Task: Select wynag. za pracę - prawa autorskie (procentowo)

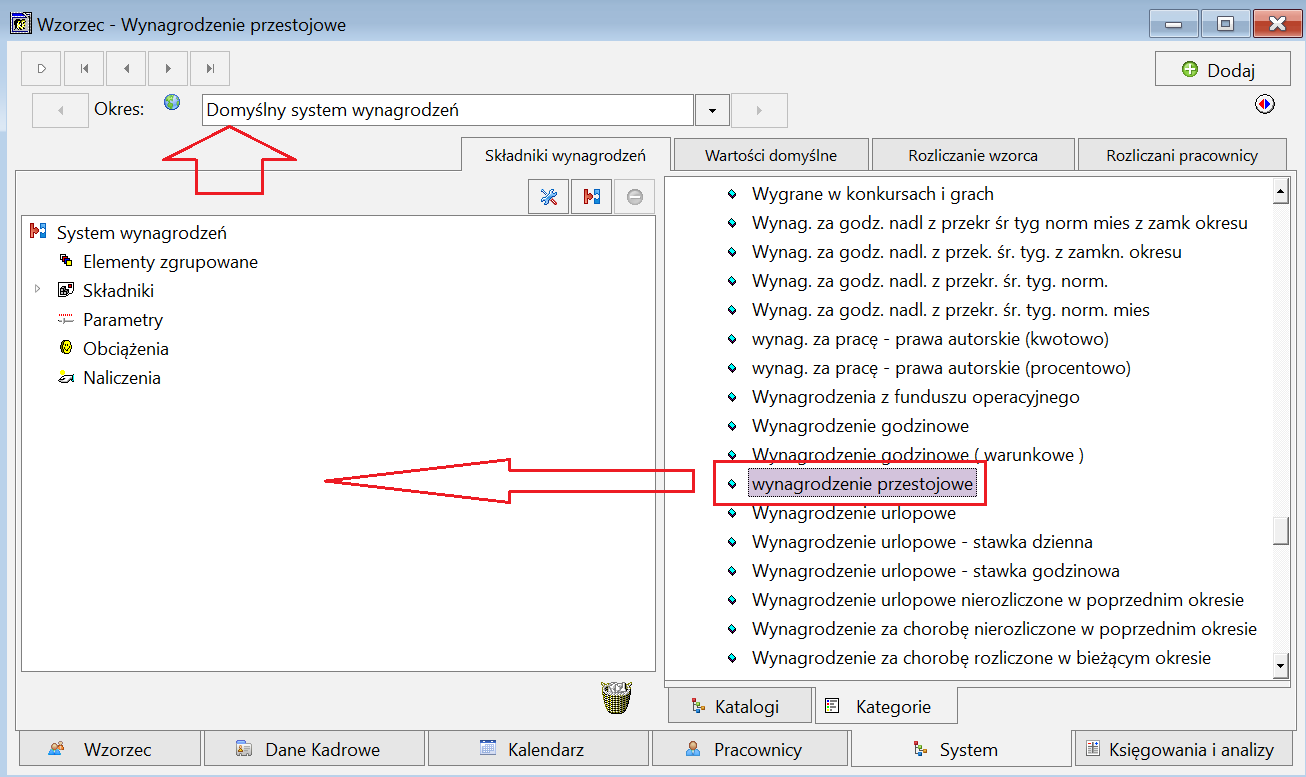Action: [x=941, y=368]
